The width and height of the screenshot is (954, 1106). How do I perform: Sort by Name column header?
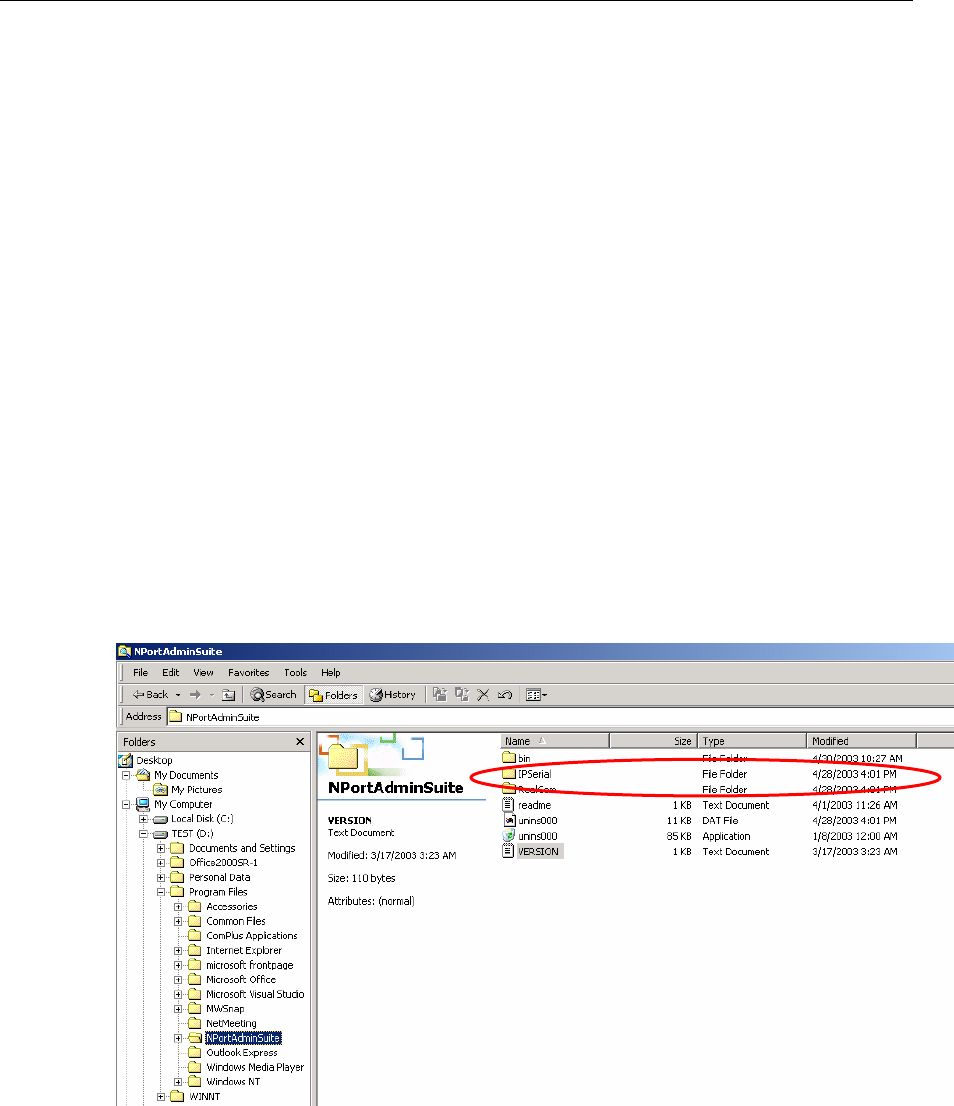click(554, 741)
